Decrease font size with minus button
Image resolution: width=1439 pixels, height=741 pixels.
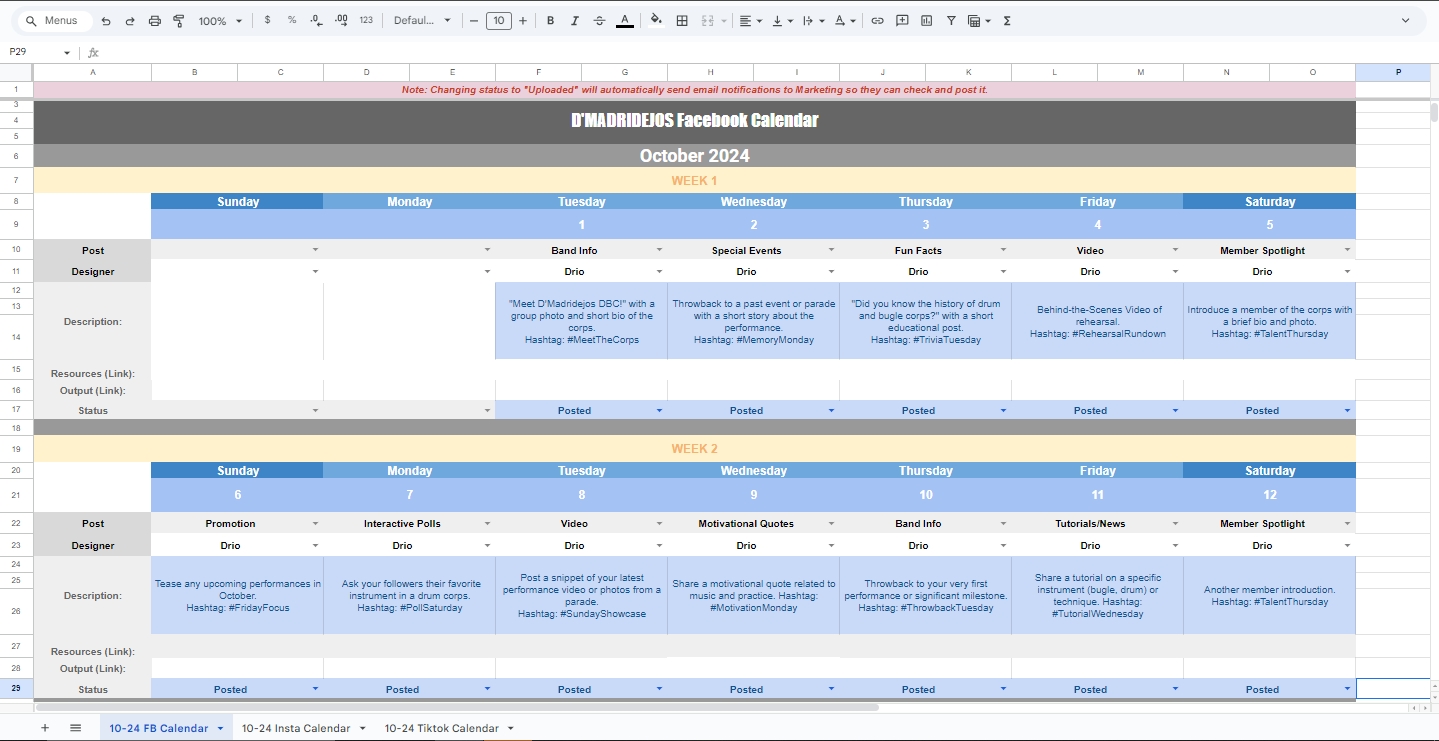pos(474,20)
